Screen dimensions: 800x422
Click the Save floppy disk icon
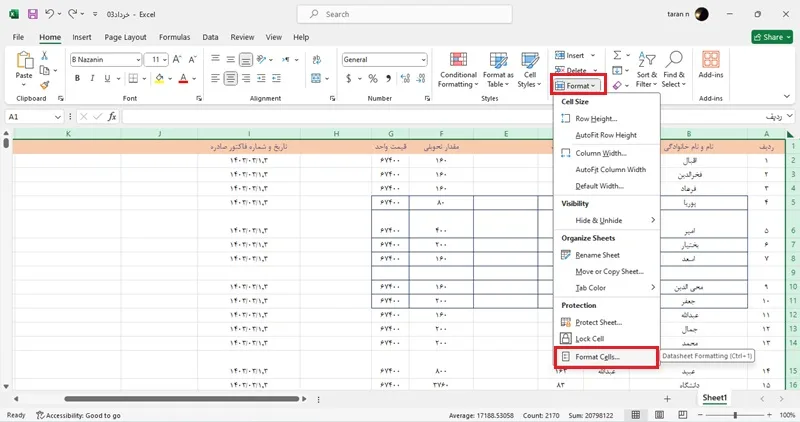coord(33,14)
